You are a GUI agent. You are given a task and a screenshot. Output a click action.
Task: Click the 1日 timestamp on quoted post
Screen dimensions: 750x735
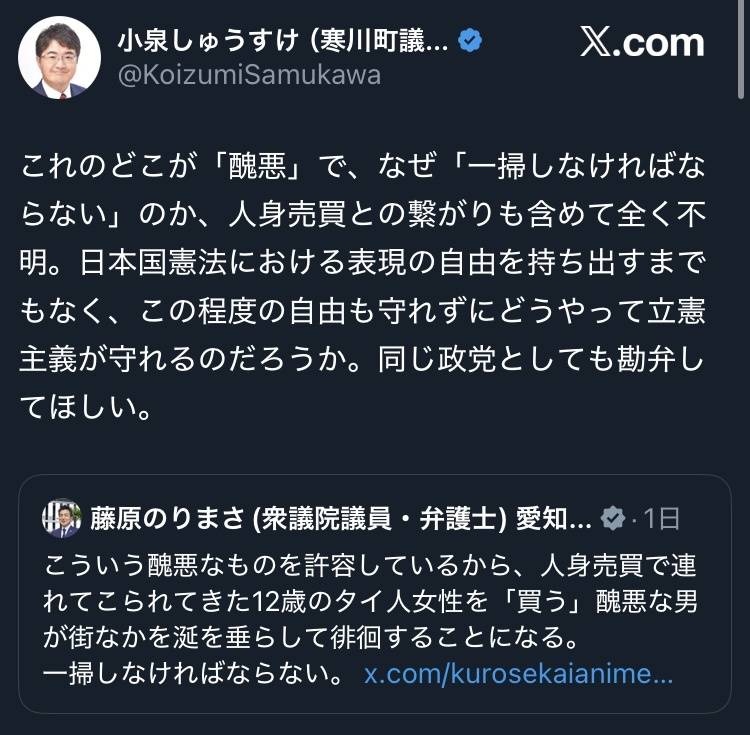point(661,518)
